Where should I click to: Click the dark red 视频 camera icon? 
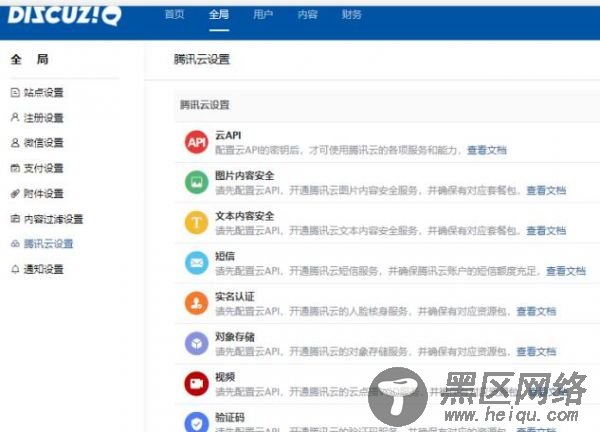pyautogui.click(x=197, y=384)
